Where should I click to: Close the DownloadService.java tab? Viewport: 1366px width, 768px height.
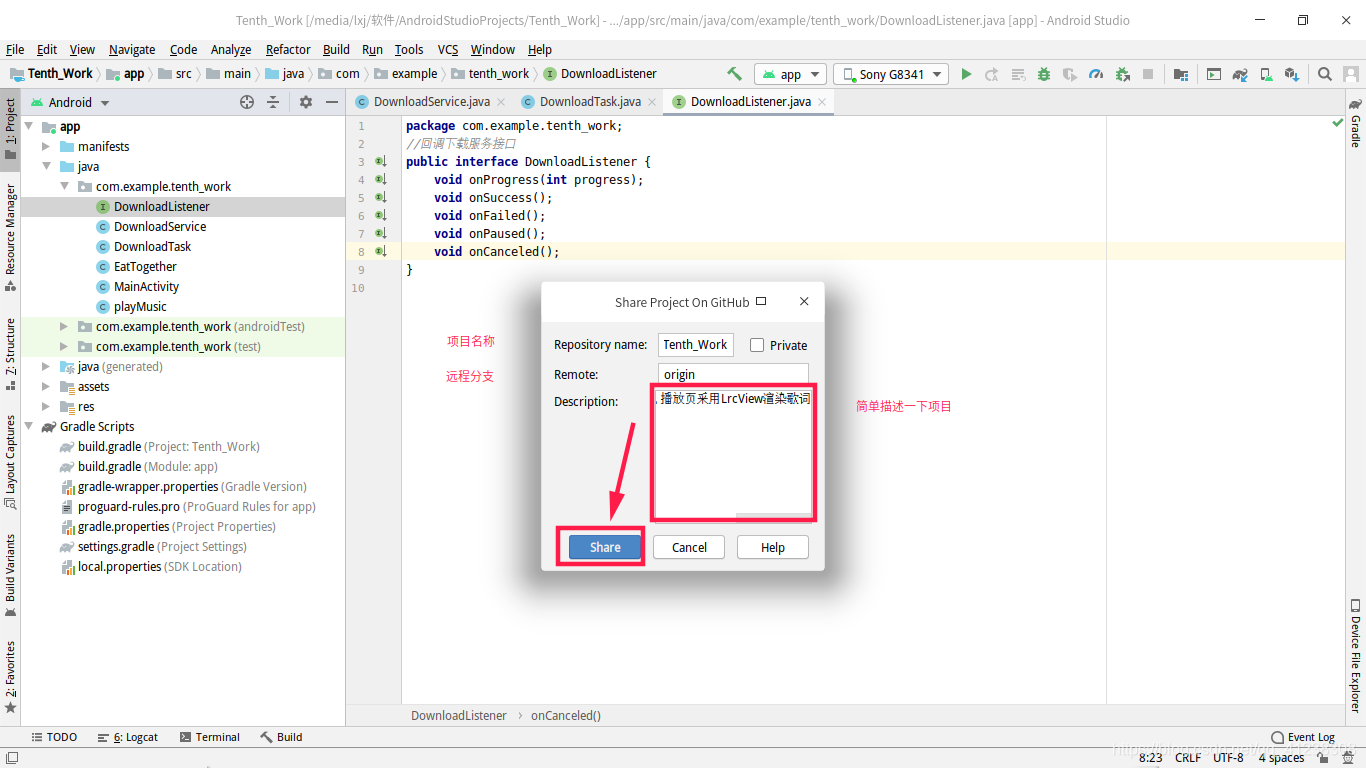tap(501, 102)
